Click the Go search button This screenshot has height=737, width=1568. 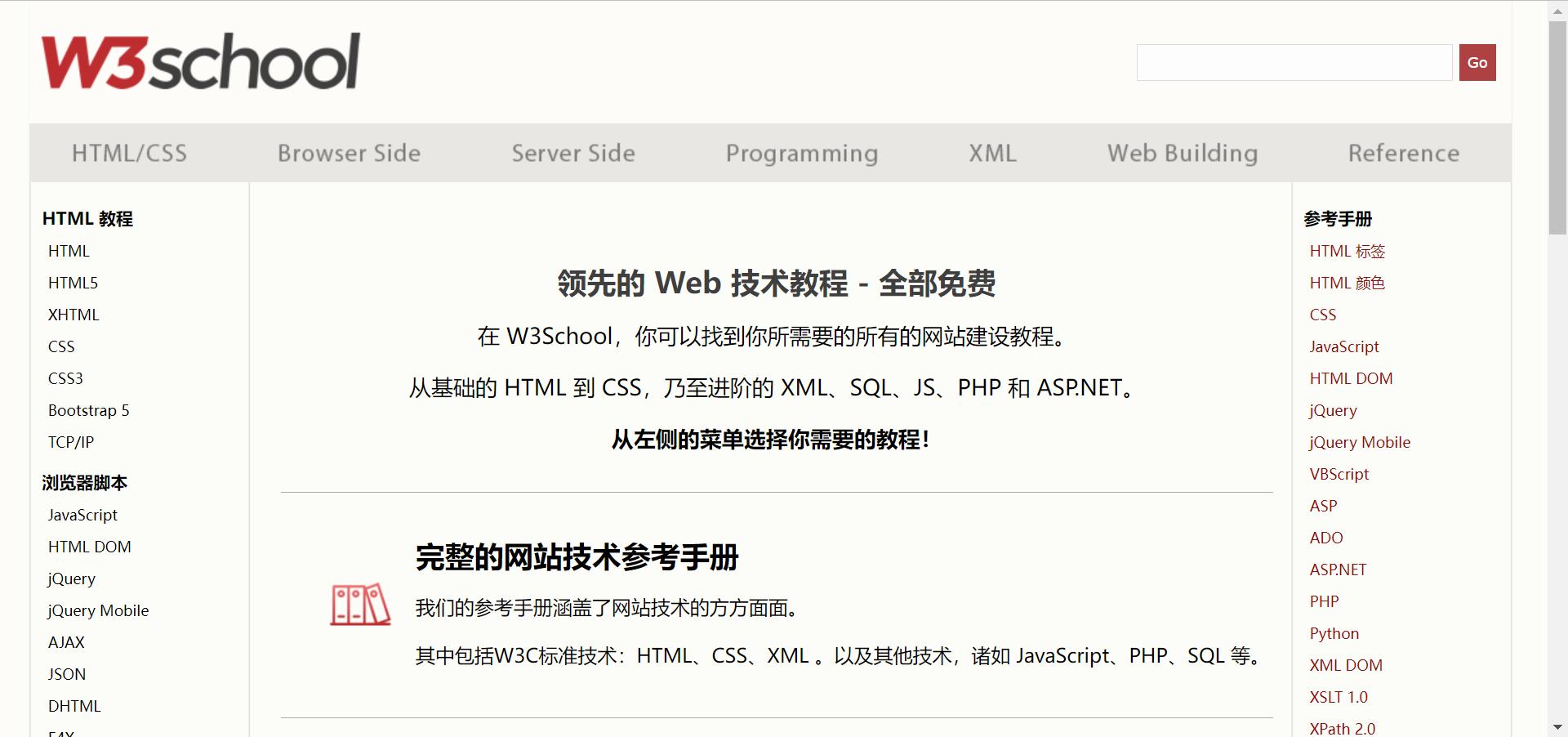click(x=1477, y=62)
